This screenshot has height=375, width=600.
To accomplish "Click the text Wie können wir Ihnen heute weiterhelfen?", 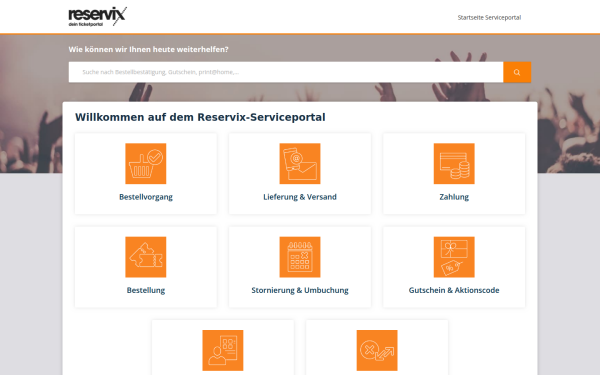I will tap(148, 49).
